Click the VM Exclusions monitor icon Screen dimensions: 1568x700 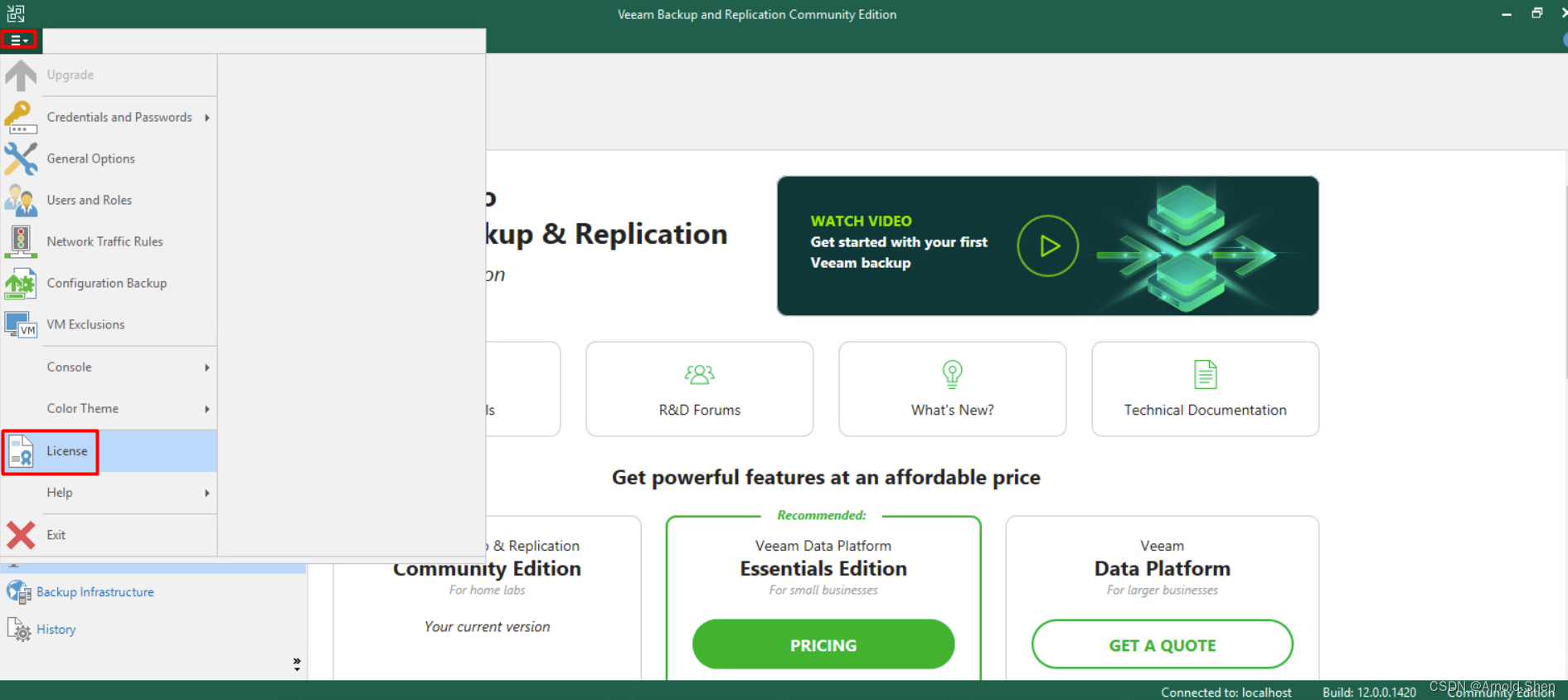[21, 324]
